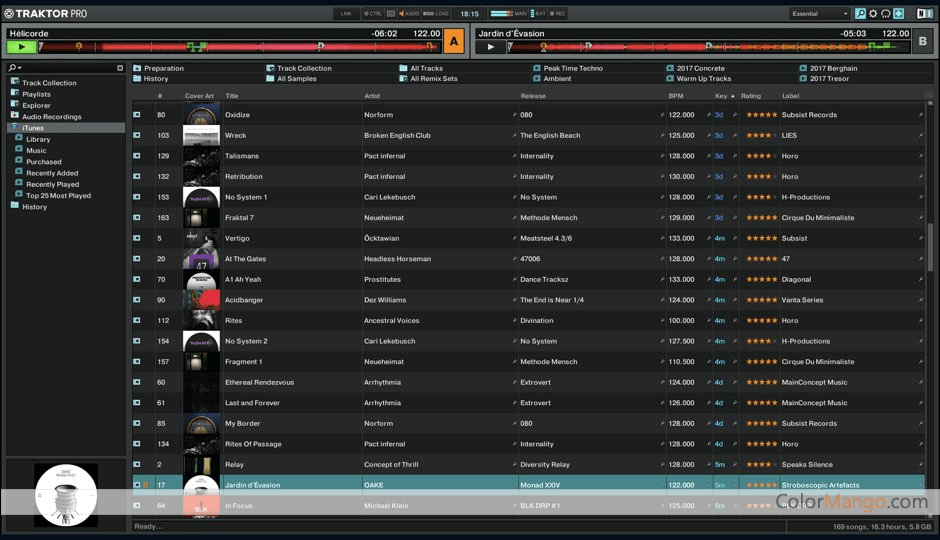Select Track Collection in browser tree
This screenshot has height=540, width=940.
click(49, 83)
